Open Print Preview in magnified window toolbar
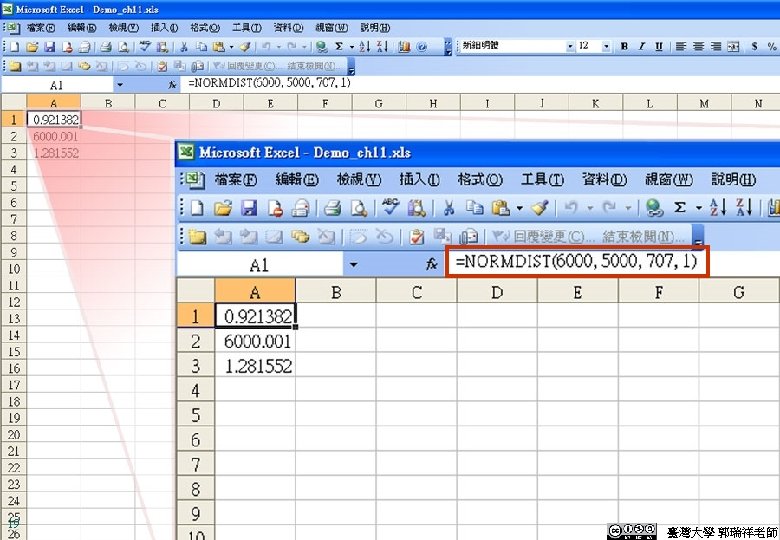This screenshot has width=780, height=540. point(358,208)
